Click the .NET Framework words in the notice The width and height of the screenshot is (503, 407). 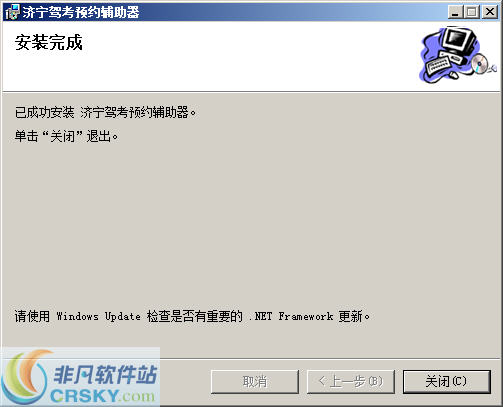291,316
